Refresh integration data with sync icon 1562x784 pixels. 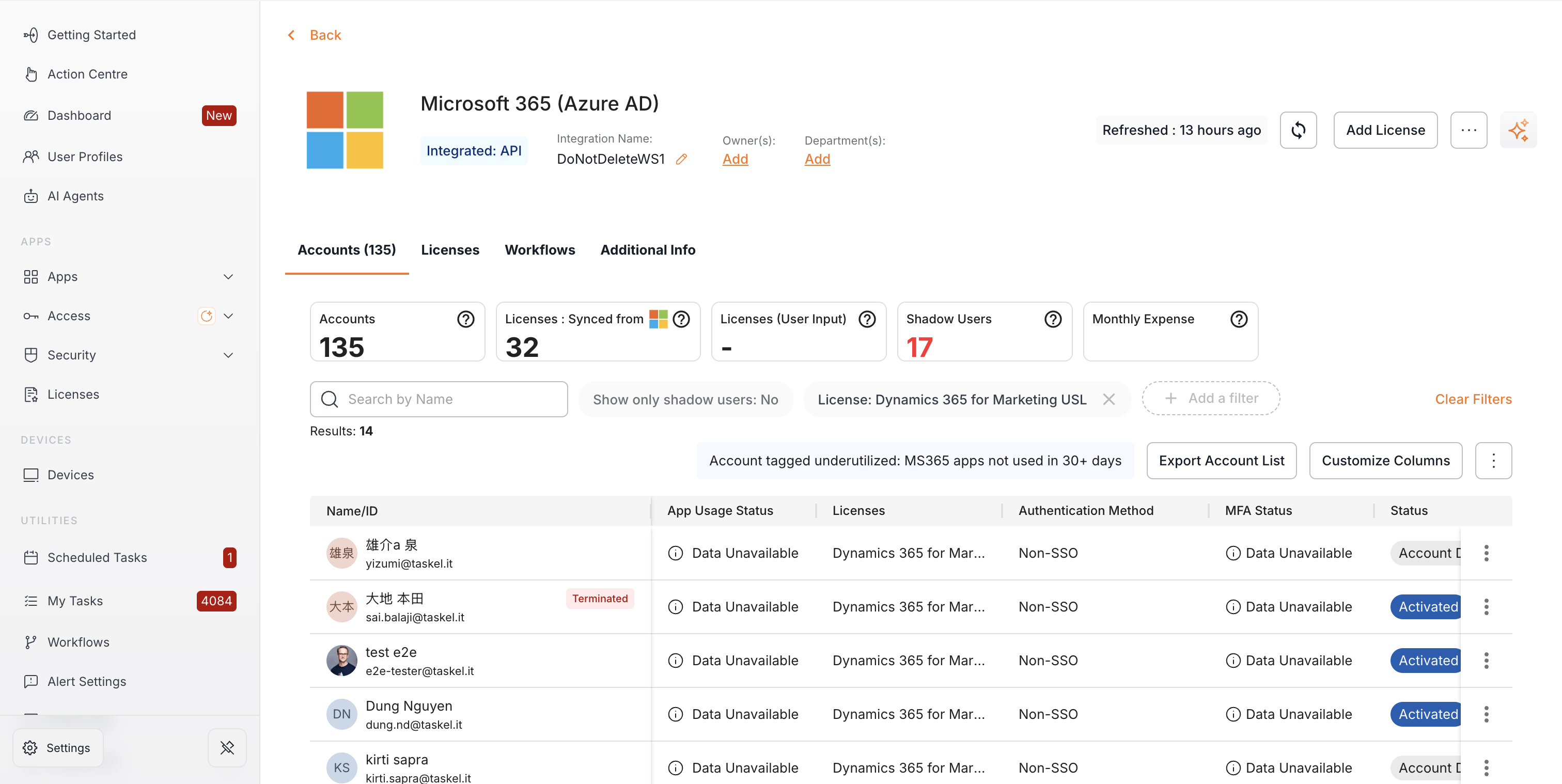coord(1298,130)
